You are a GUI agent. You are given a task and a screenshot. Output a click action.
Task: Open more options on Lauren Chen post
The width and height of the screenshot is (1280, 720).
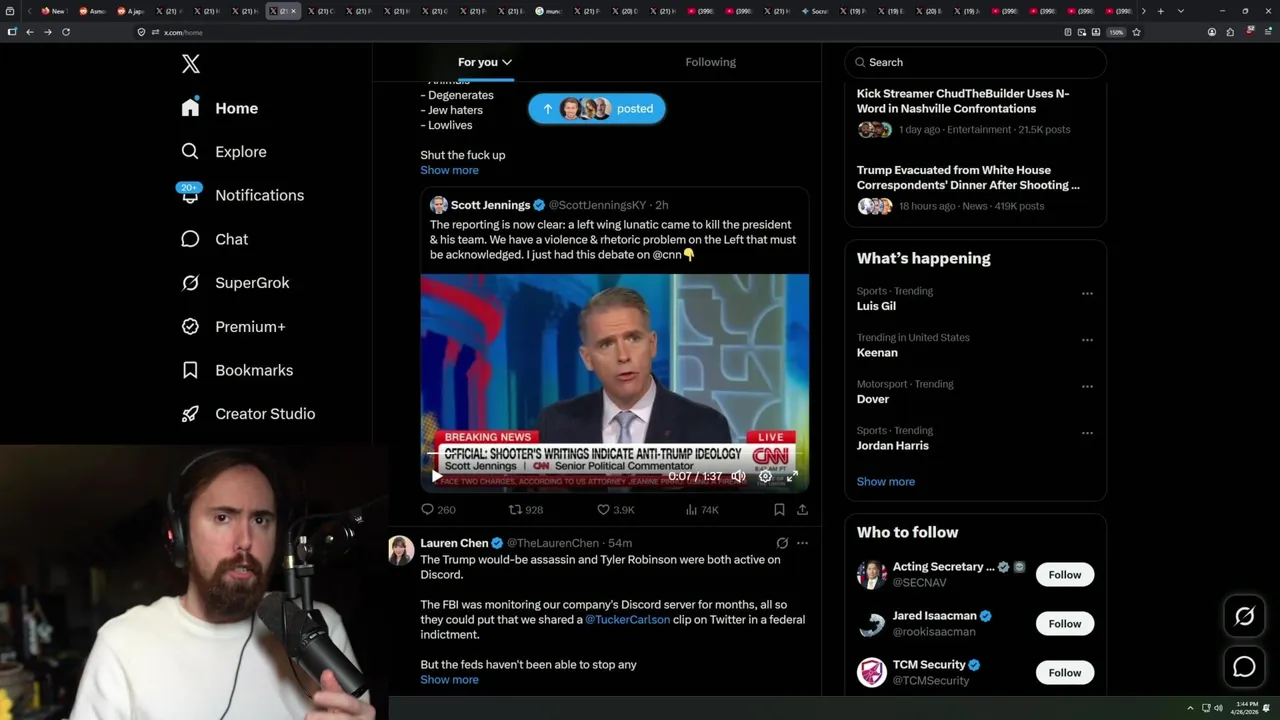(x=802, y=543)
